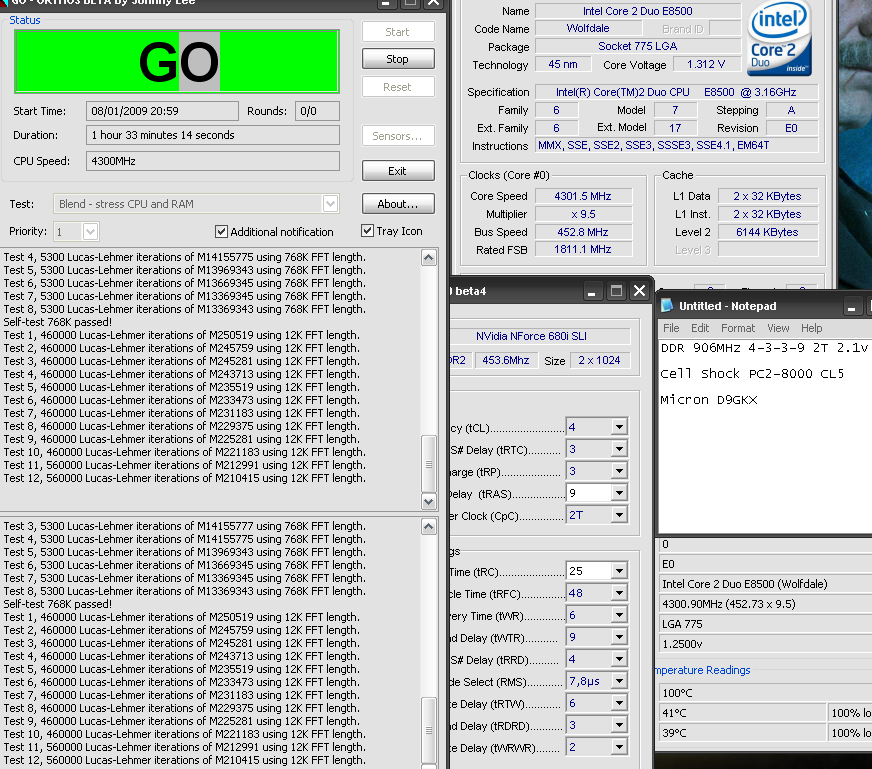Open the CpC clock dropdown set to 2T
The width and height of the screenshot is (872, 769).
click(x=619, y=515)
